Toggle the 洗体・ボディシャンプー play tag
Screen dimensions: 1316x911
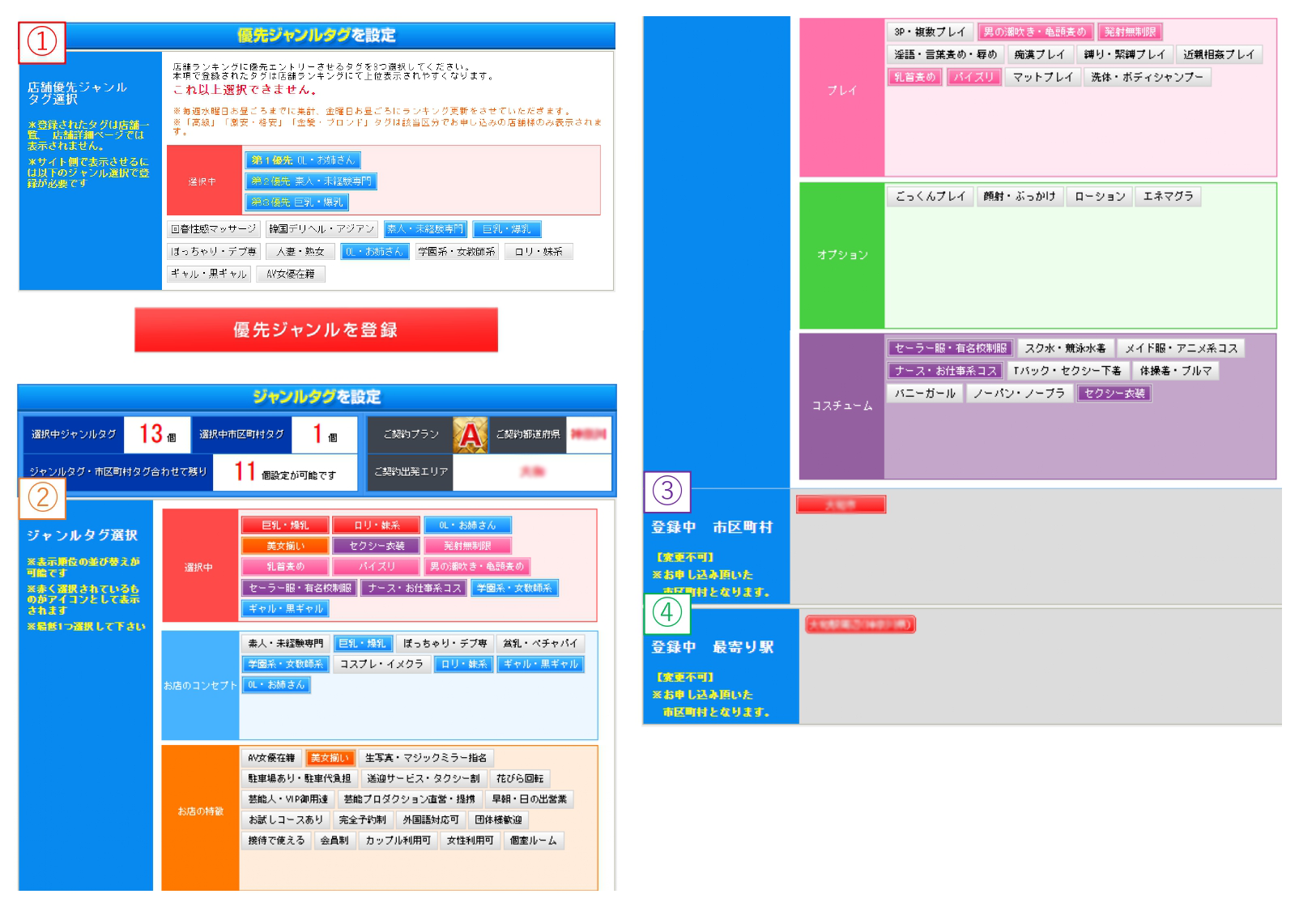(1147, 77)
